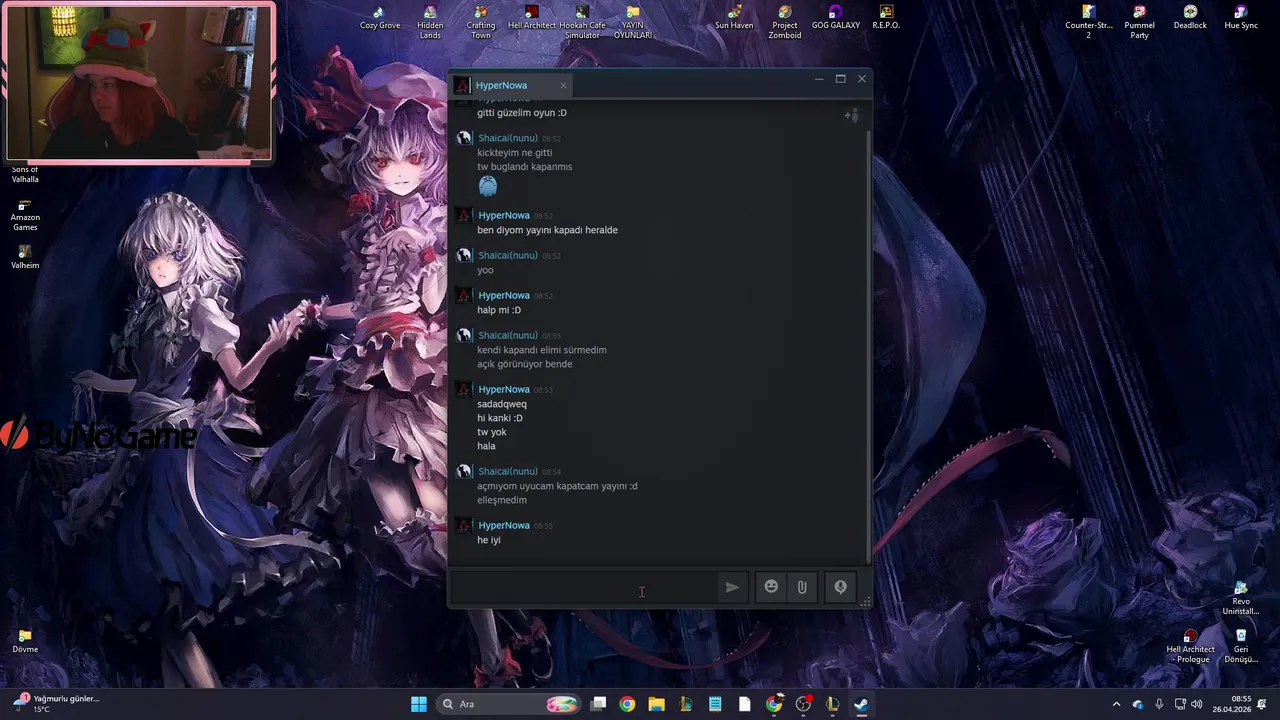Open Hell Architect - Prologue shortcut

(1190, 646)
